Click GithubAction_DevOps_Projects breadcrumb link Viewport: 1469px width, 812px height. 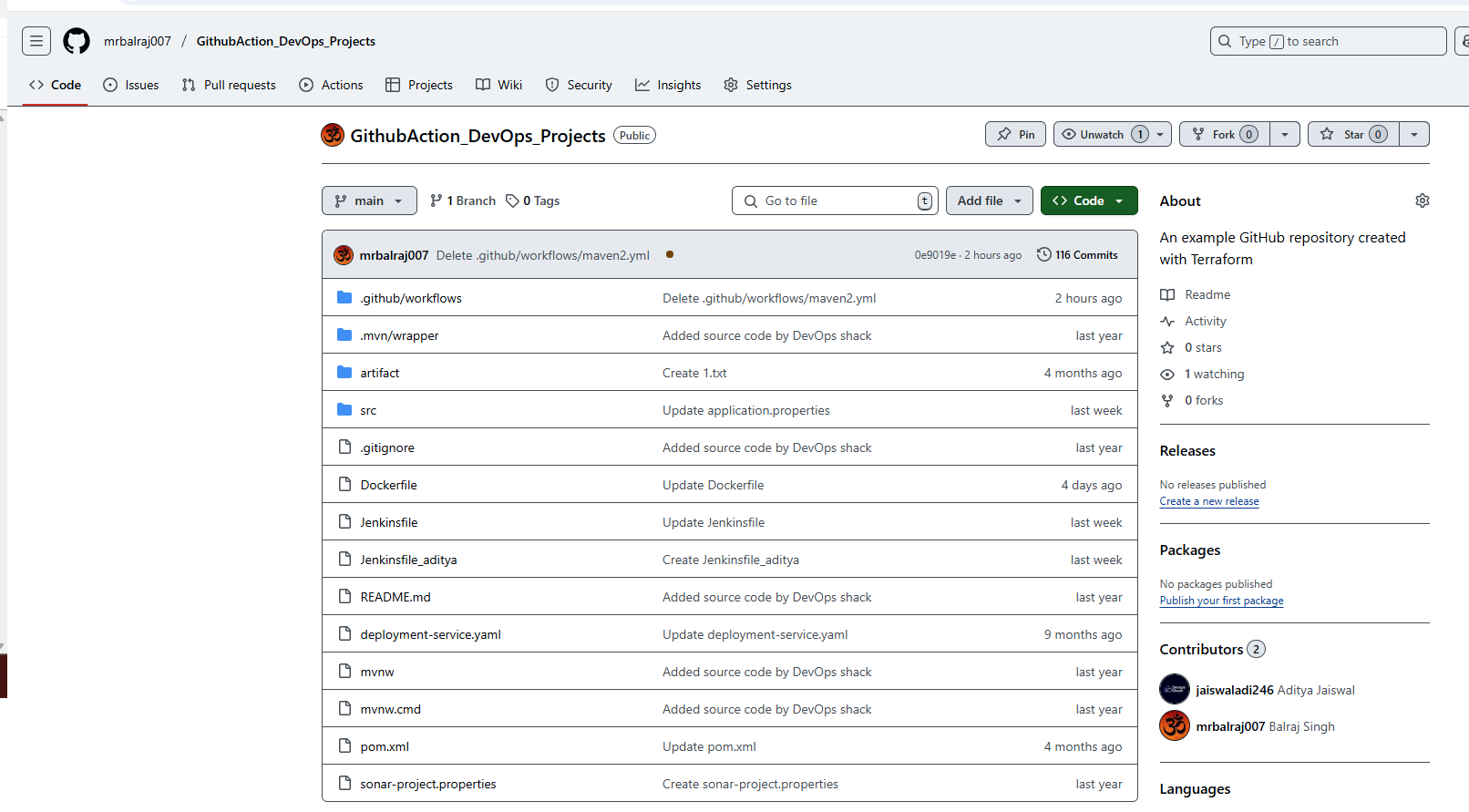[x=286, y=41]
